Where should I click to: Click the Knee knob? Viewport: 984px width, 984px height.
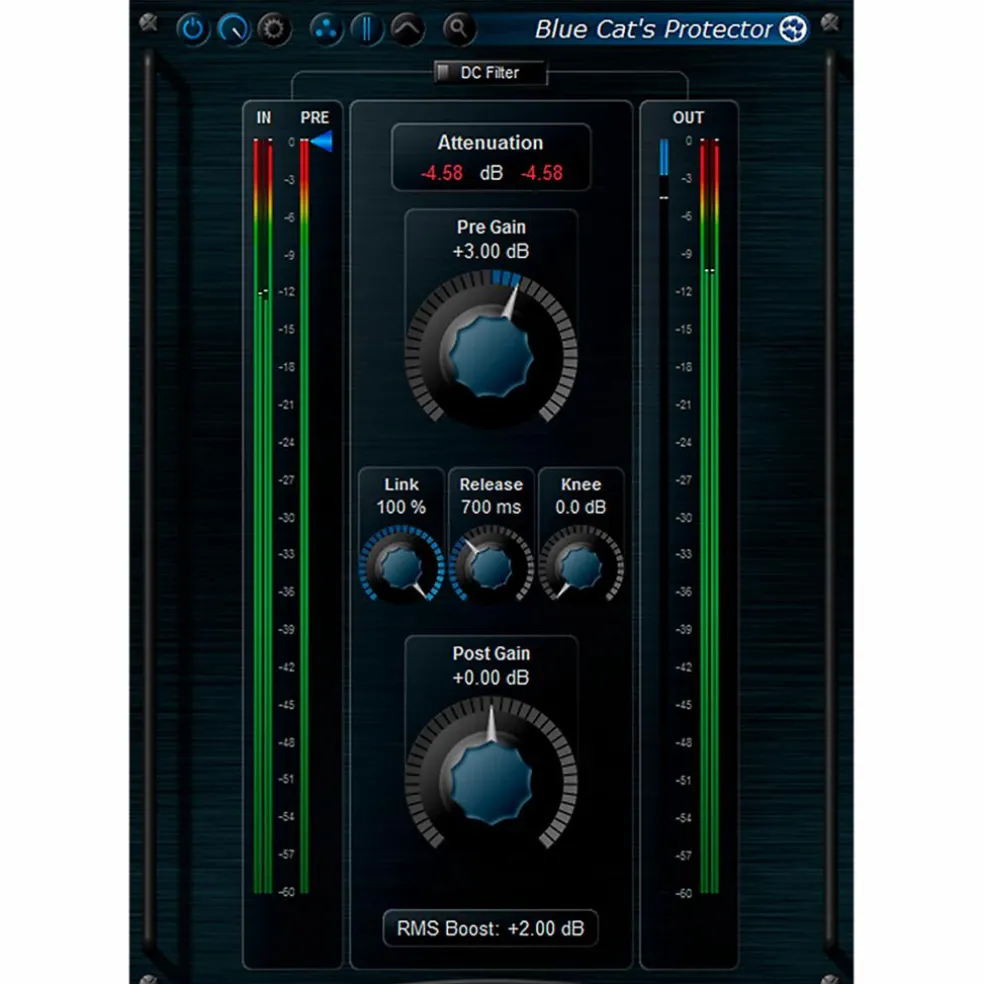tap(580, 566)
